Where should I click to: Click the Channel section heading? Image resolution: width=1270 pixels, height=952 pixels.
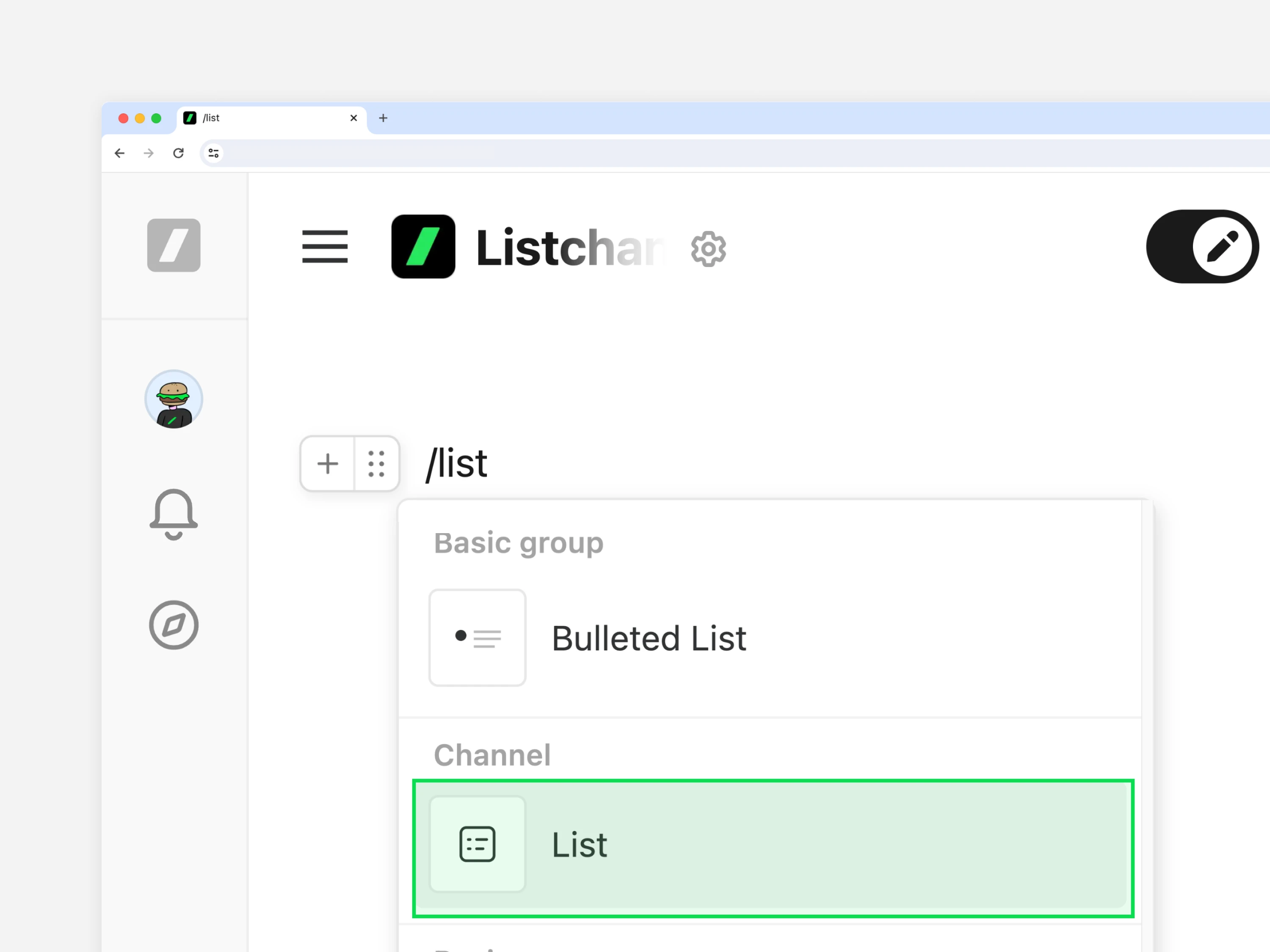492,755
